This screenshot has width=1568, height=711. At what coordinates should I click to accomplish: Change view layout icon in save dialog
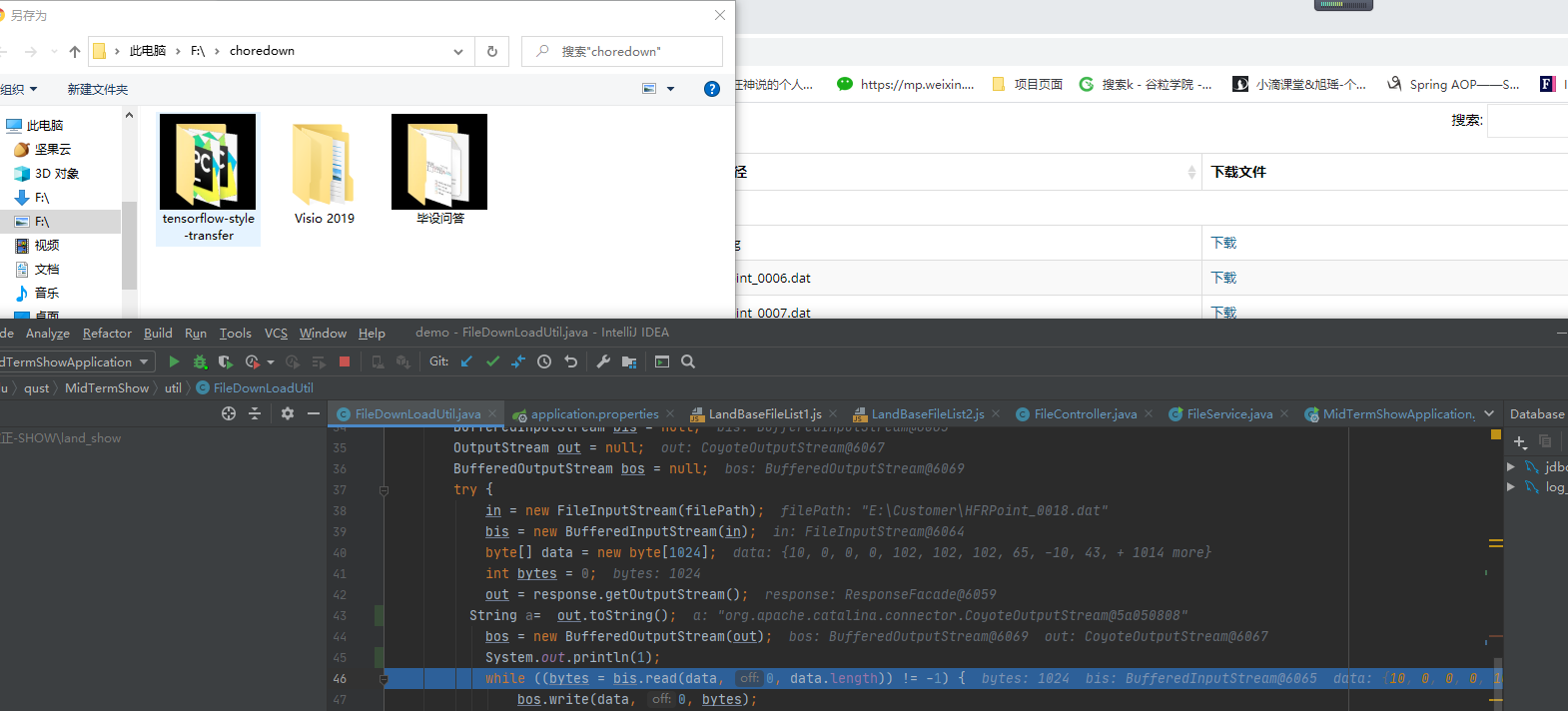point(649,89)
